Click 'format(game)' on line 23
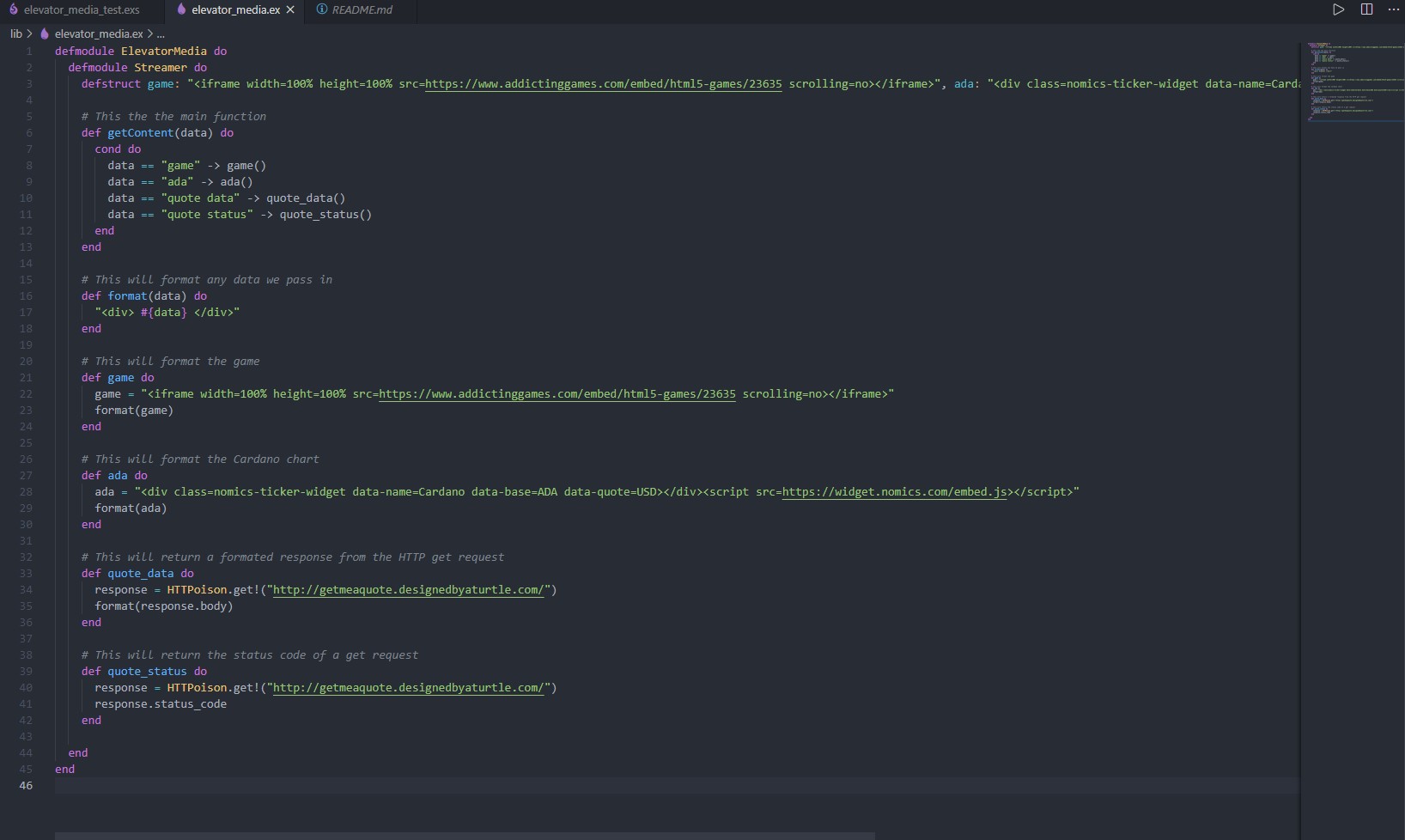Viewport: 1405px width, 840px height. coord(134,411)
